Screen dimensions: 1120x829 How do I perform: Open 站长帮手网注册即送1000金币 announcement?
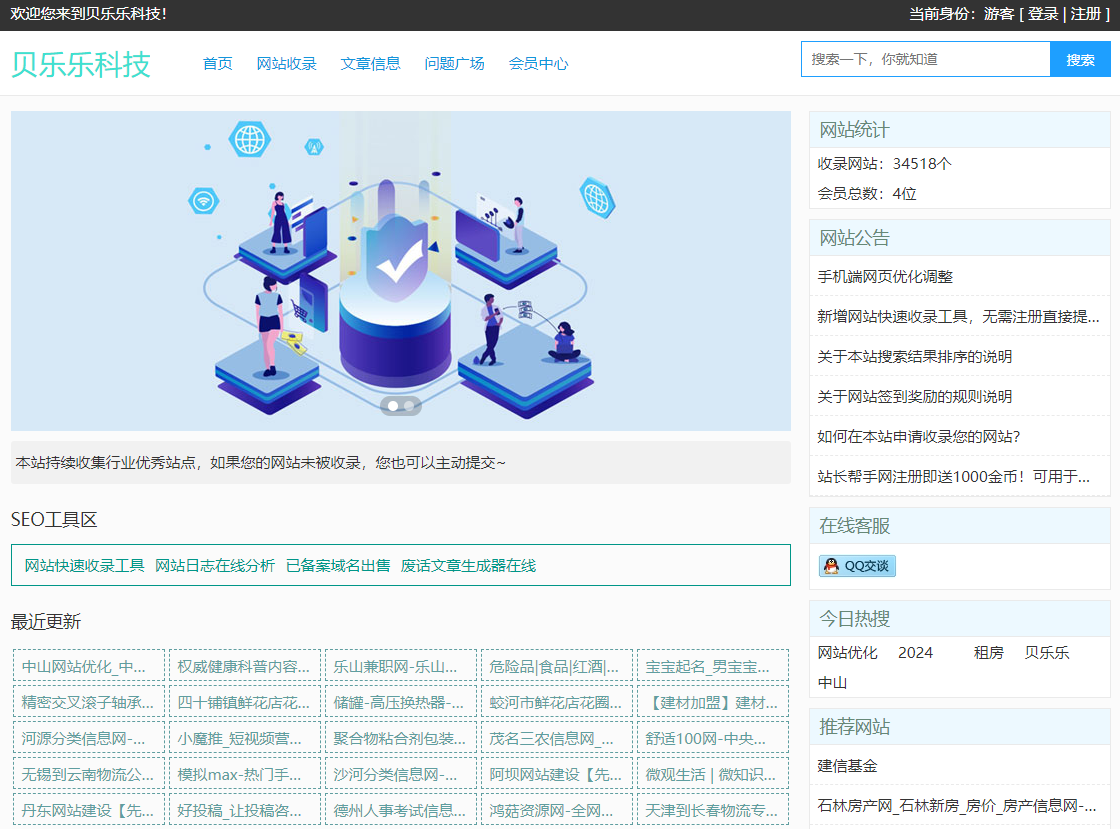click(x=954, y=476)
